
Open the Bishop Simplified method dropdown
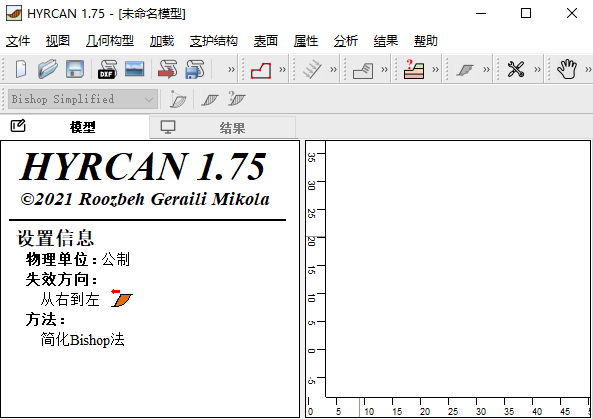83,99
